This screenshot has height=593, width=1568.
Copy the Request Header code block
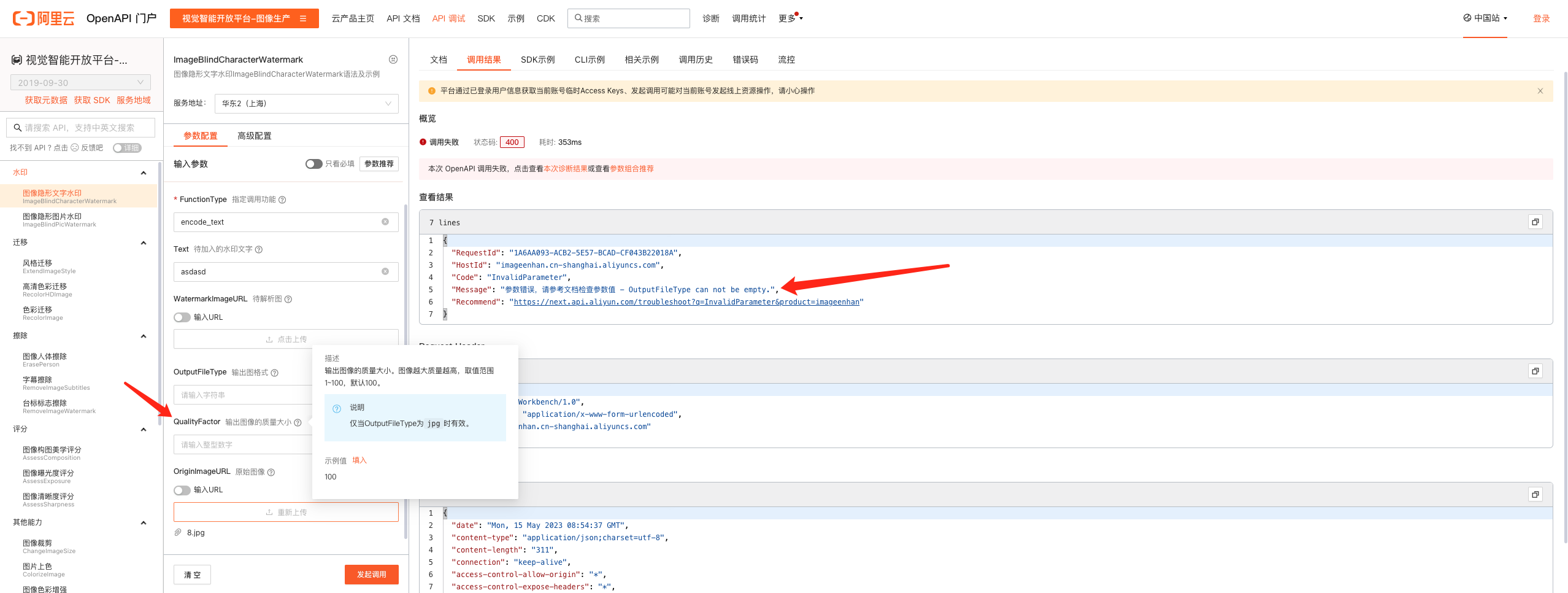click(x=1535, y=371)
